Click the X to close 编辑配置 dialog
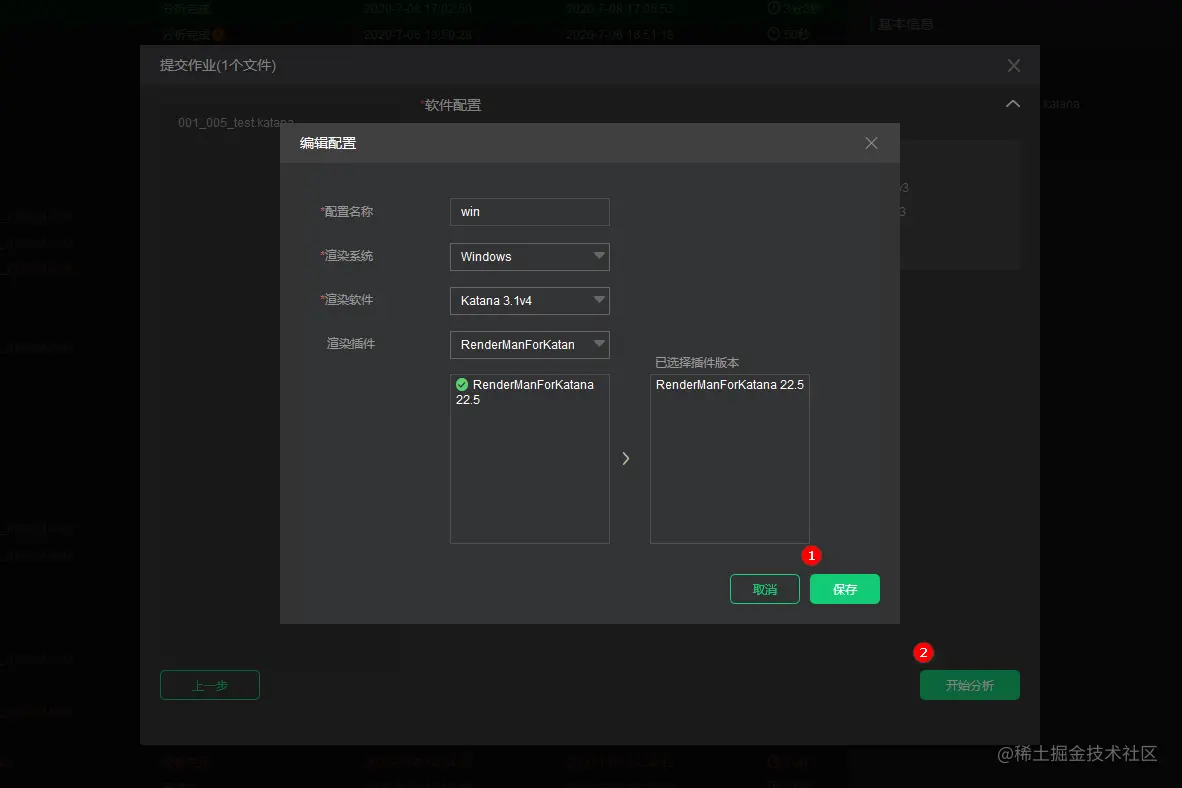The width and height of the screenshot is (1182, 788). click(870, 143)
